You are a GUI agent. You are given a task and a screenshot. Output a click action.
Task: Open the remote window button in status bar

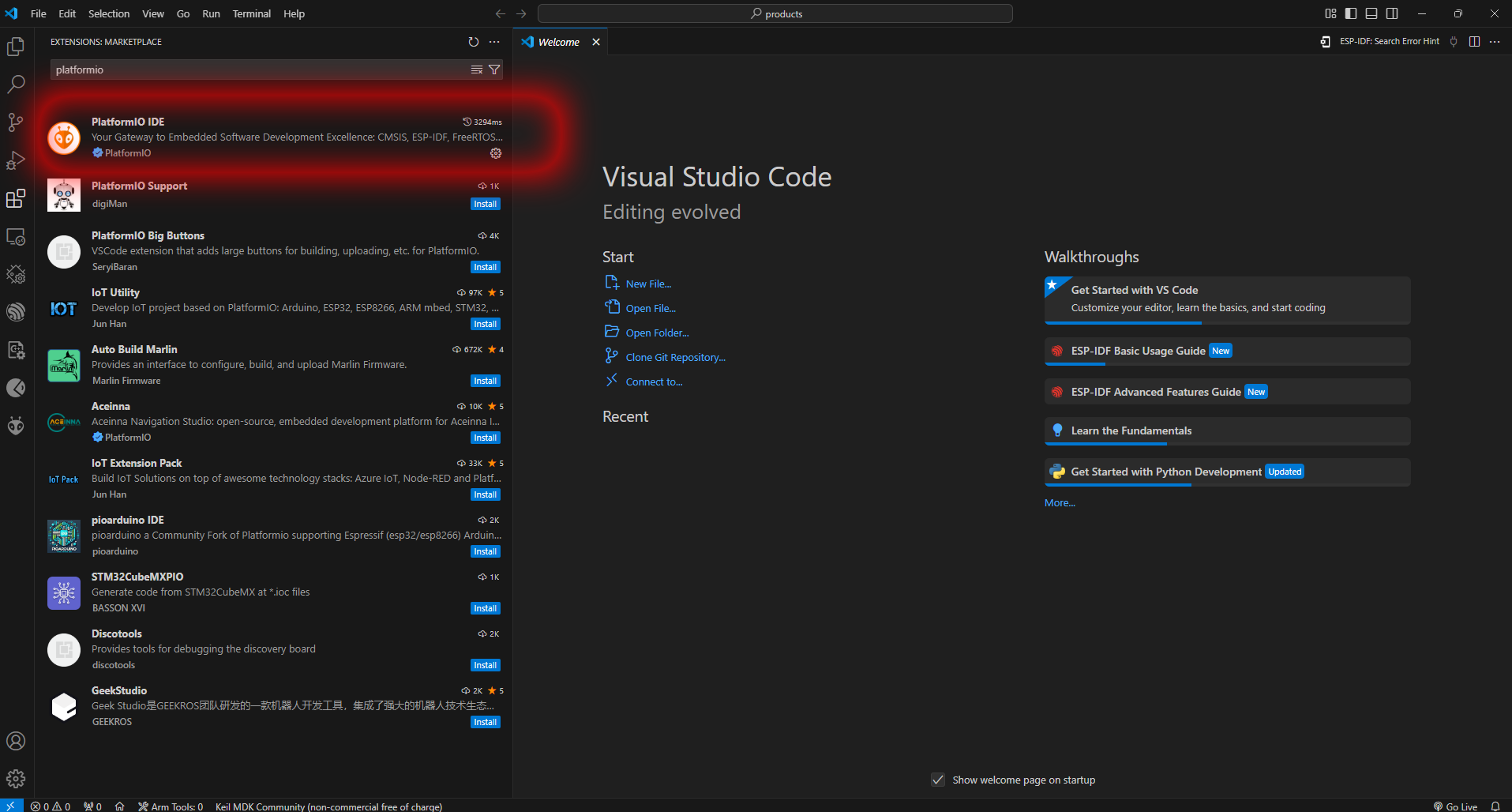(x=11, y=806)
